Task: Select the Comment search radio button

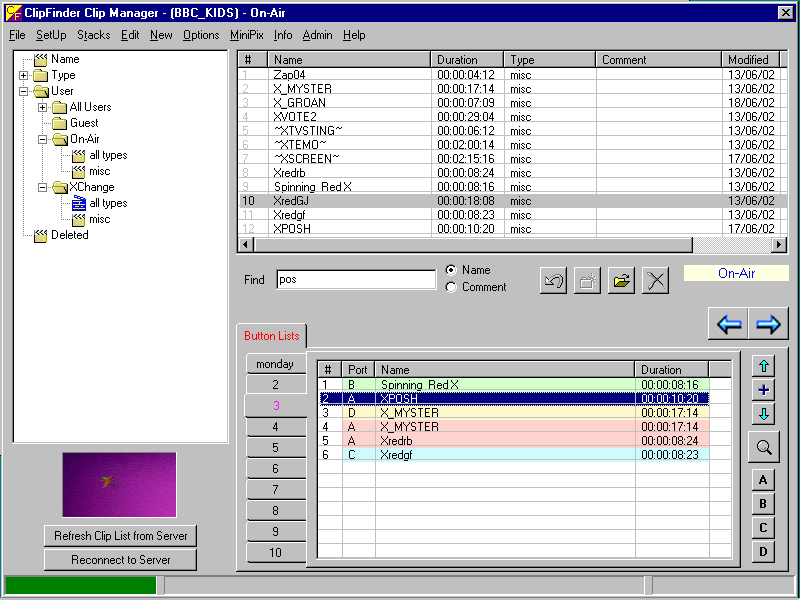Action: click(451, 287)
